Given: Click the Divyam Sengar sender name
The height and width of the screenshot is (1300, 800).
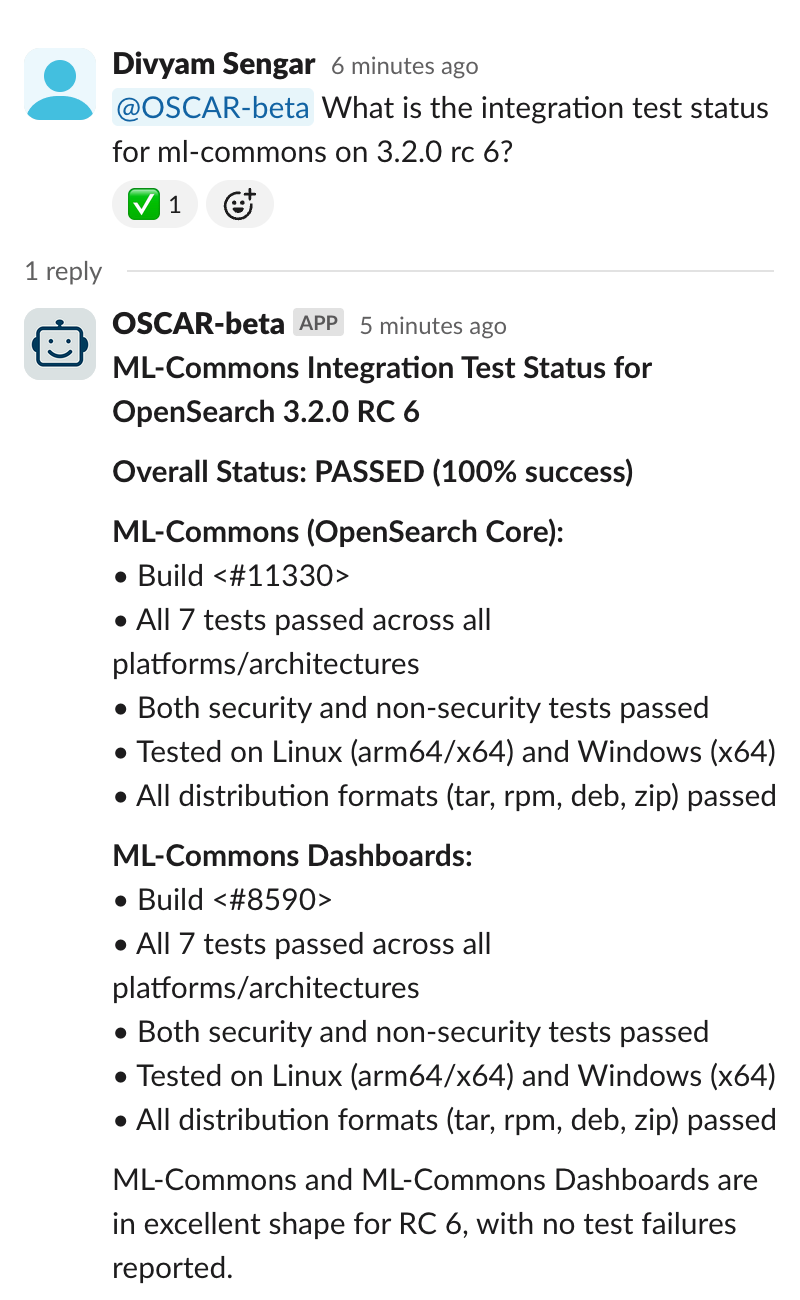Looking at the screenshot, I should pyautogui.click(x=214, y=65).
